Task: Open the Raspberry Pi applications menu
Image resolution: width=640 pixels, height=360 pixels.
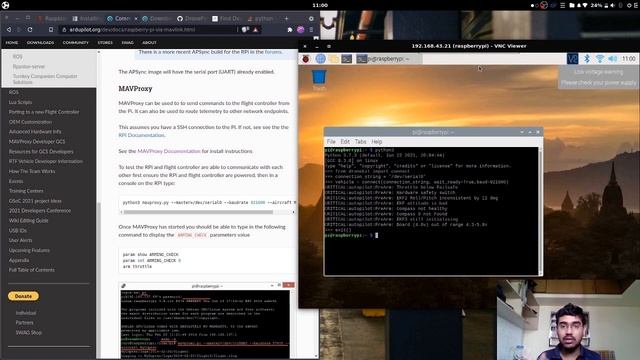Action: coord(306,59)
